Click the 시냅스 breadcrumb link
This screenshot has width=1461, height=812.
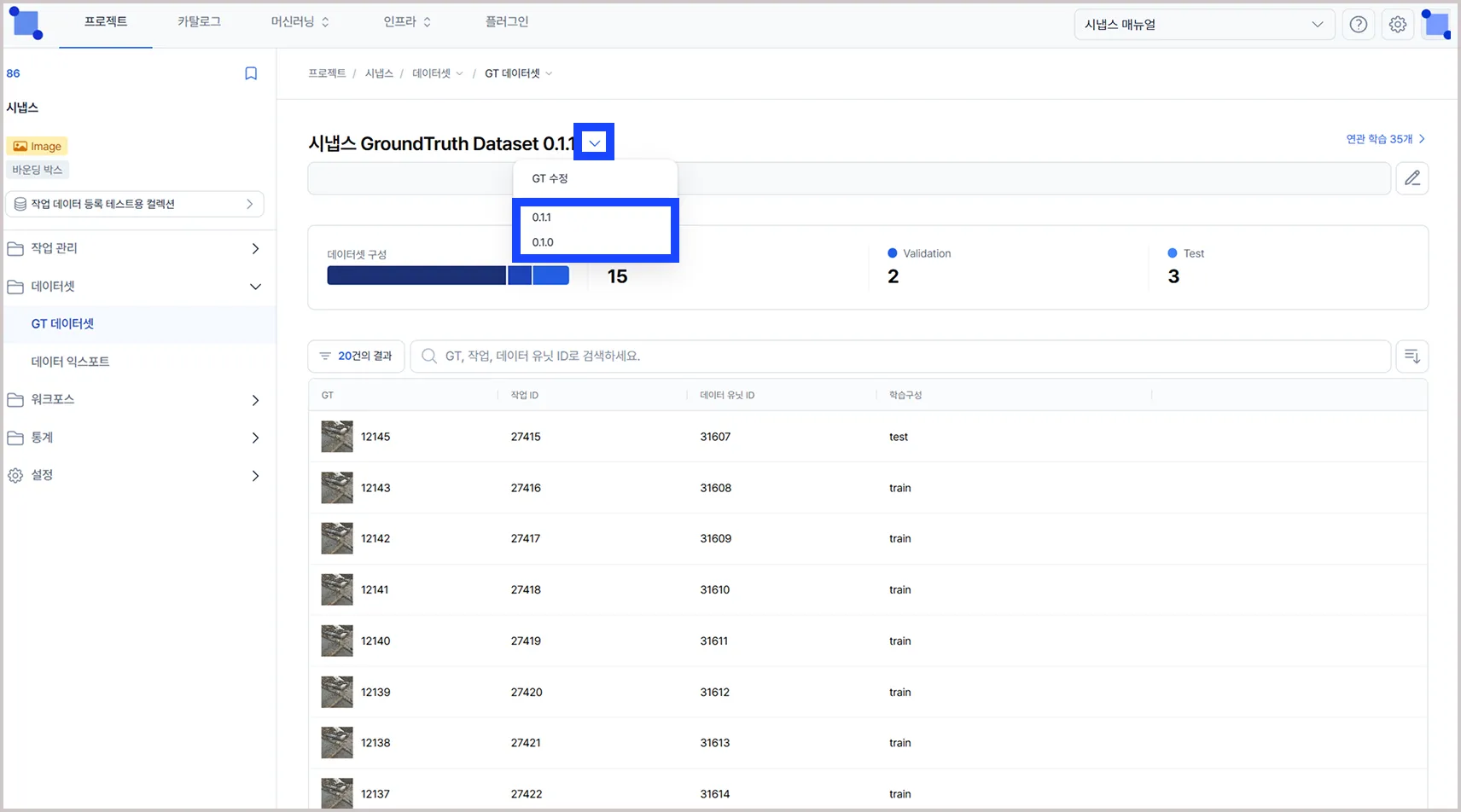coord(379,73)
